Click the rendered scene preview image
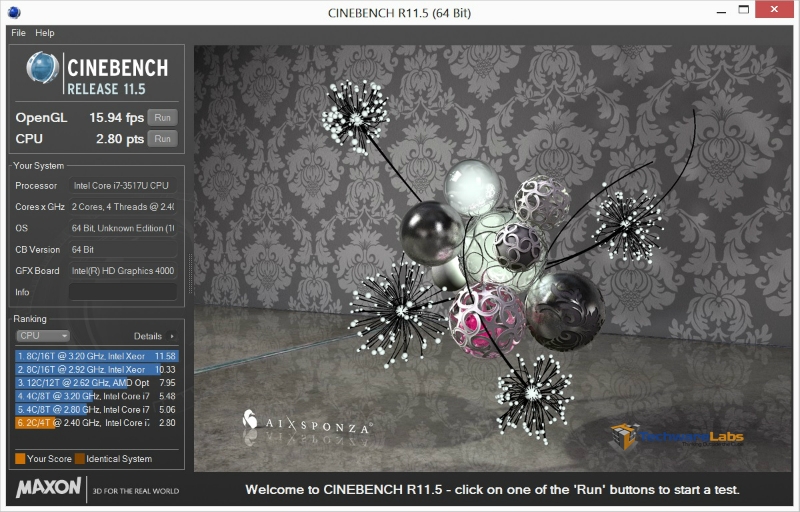Image resolution: width=800 pixels, height=512 pixels. pos(492,258)
